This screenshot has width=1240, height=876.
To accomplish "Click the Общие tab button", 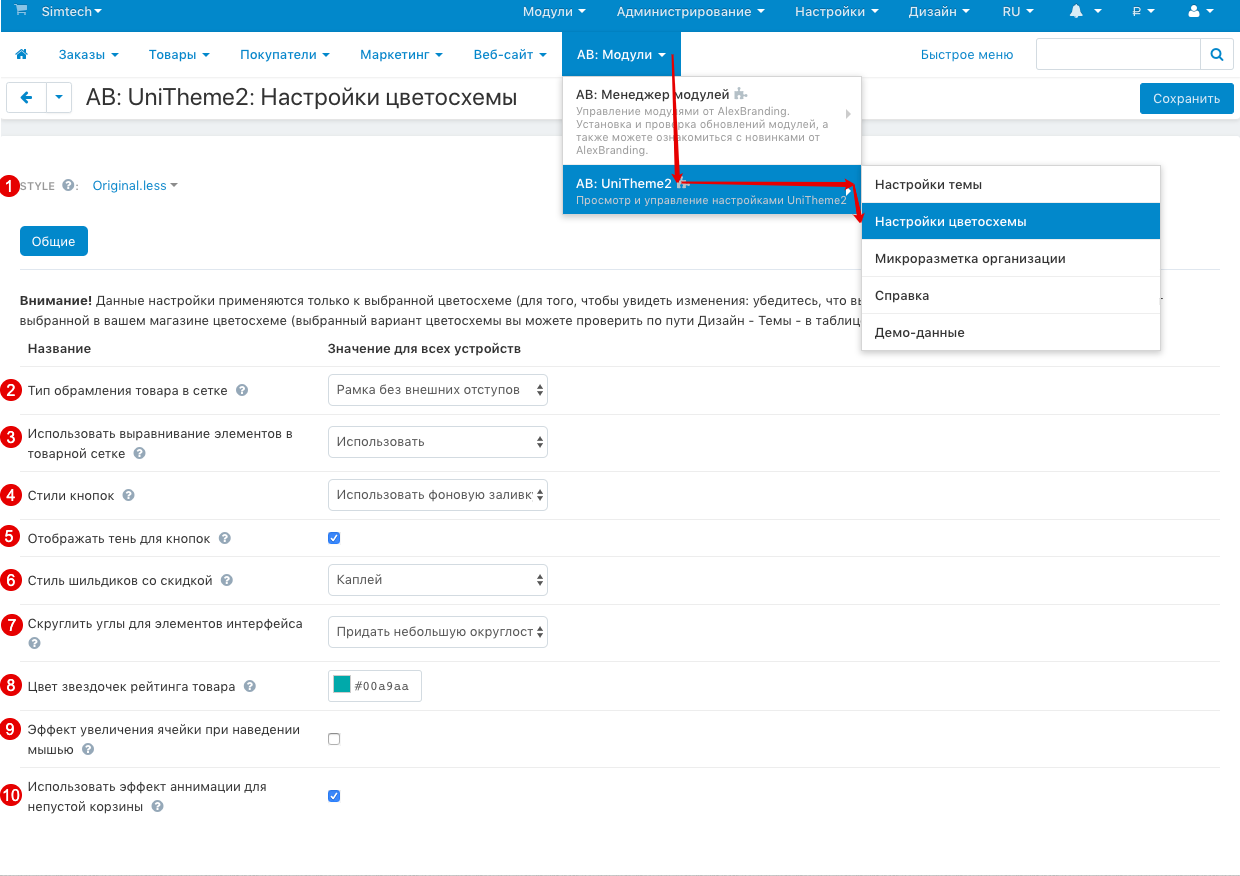I will (x=54, y=242).
